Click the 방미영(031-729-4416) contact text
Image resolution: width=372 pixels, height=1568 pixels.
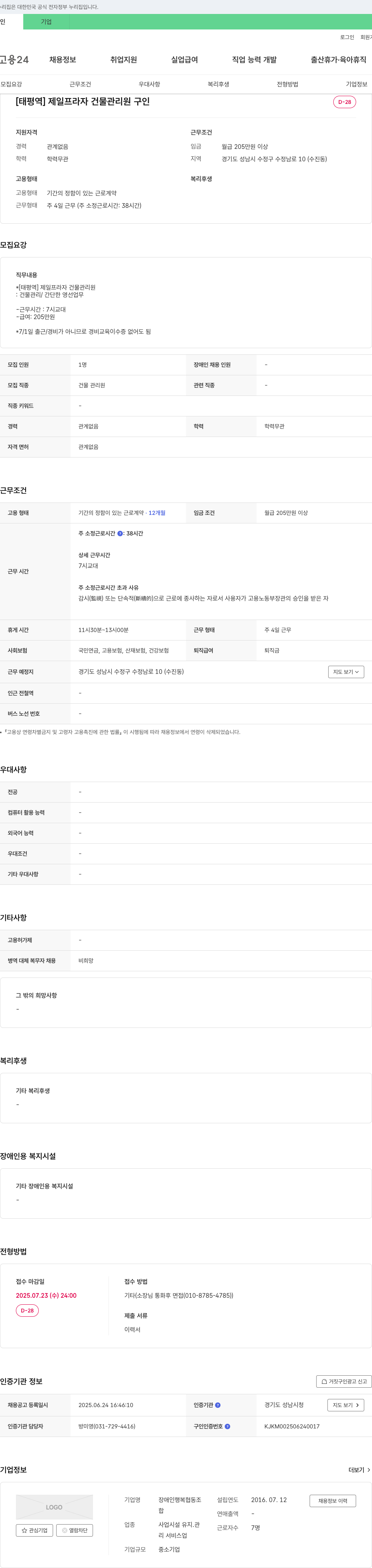point(107,1426)
